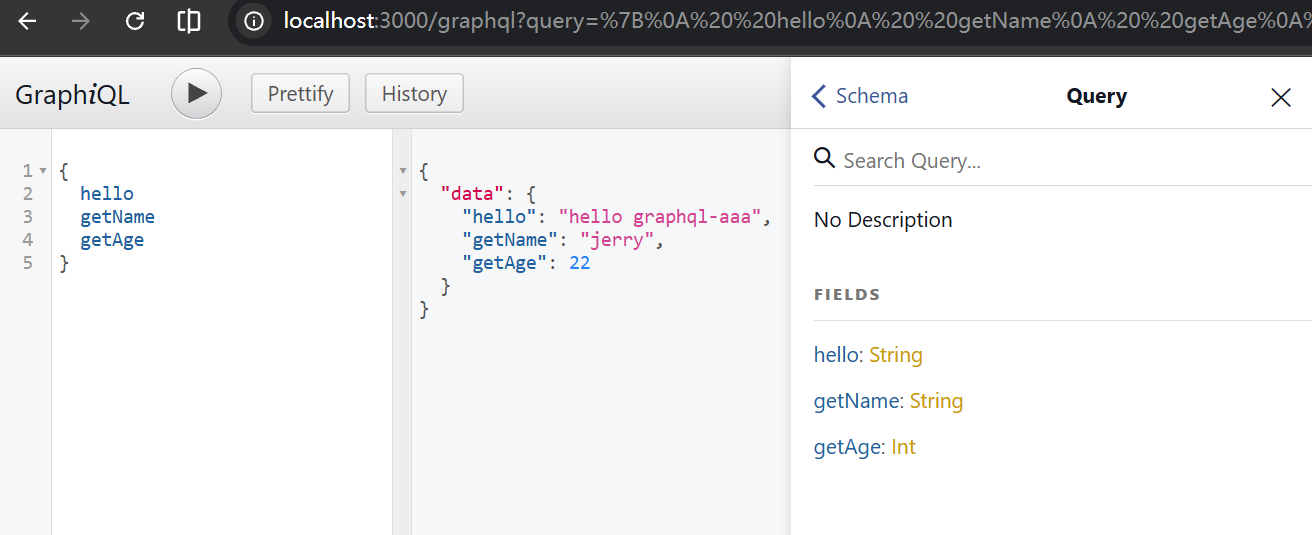Collapse the query block at line 1
The image size is (1312, 535).
[x=43, y=171]
